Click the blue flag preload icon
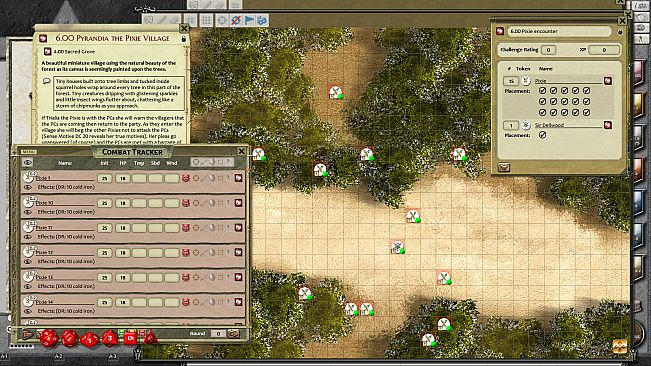This screenshot has width=651, height=366. [249, 20]
